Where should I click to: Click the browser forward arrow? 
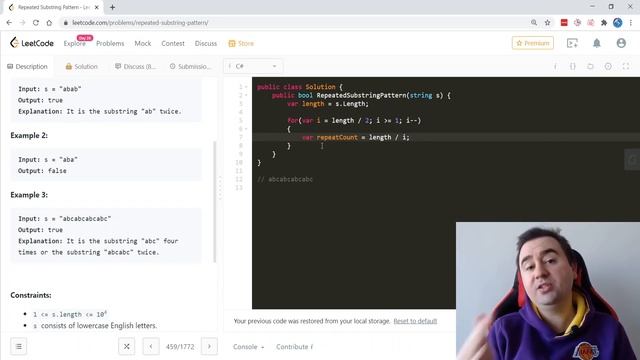22,23
